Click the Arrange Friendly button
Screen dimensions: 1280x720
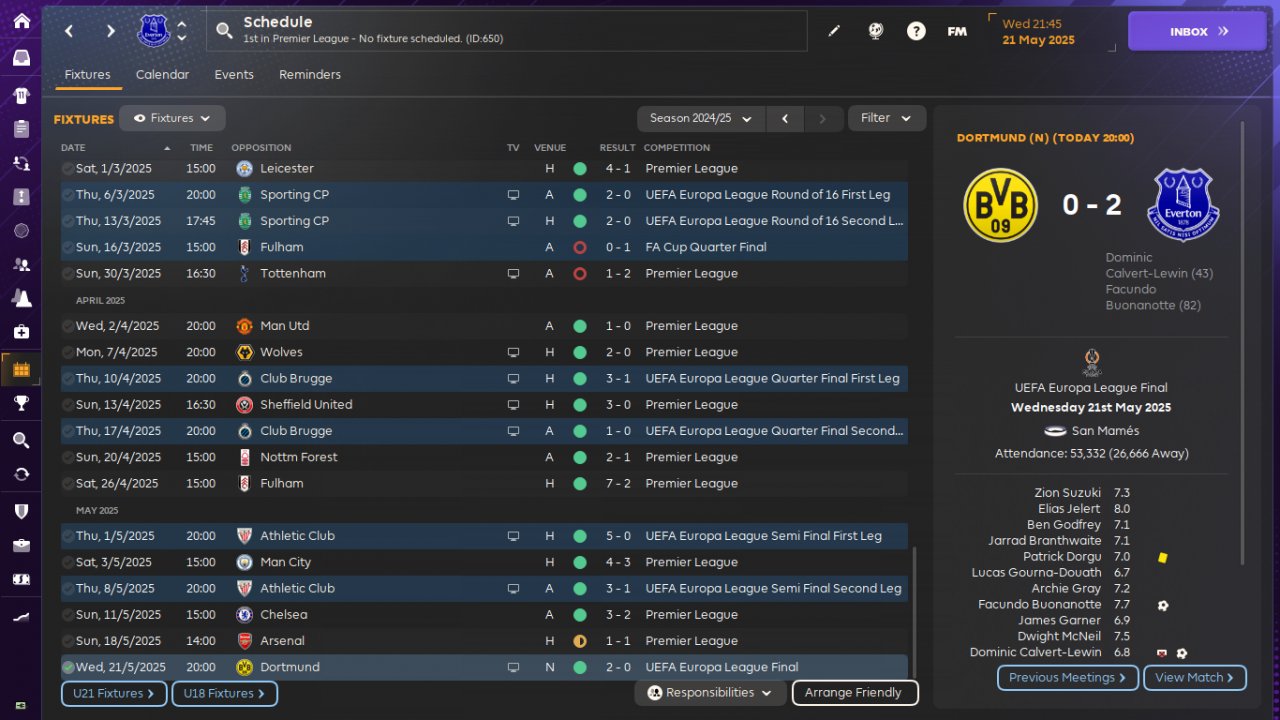tap(854, 692)
